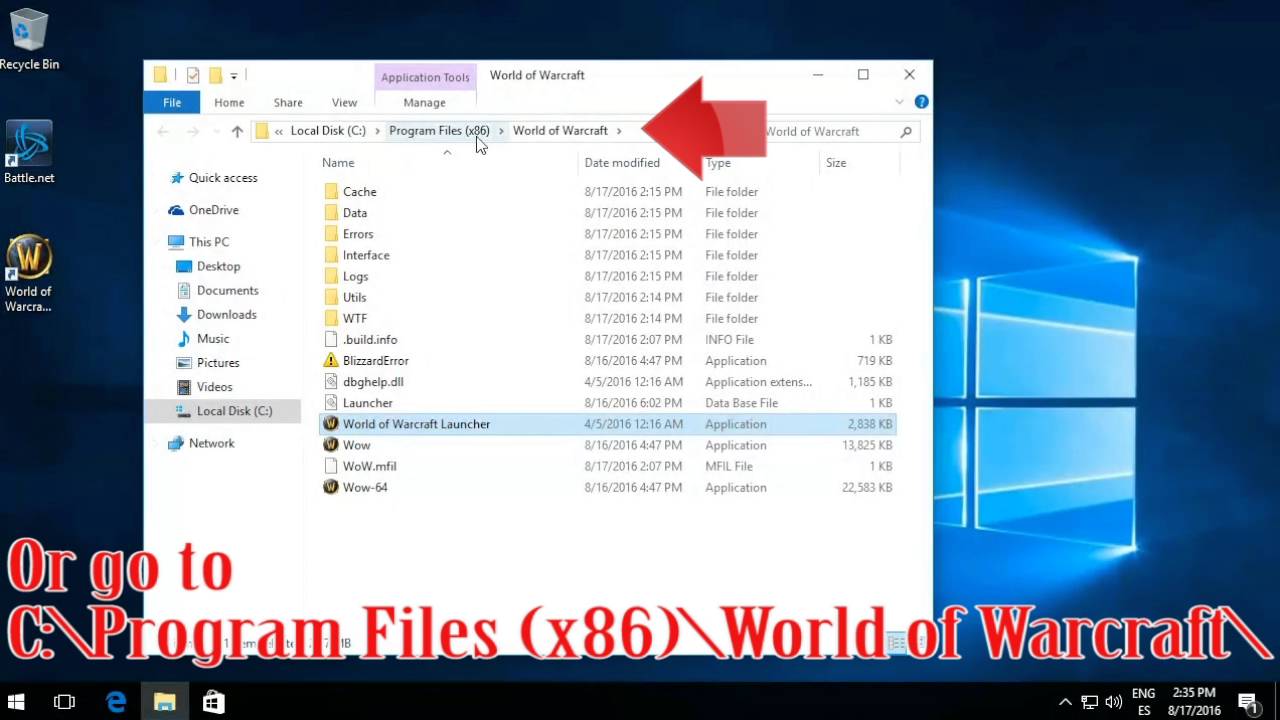Select the BlizzardError application icon
1280x720 pixels.
coord(331,360)
